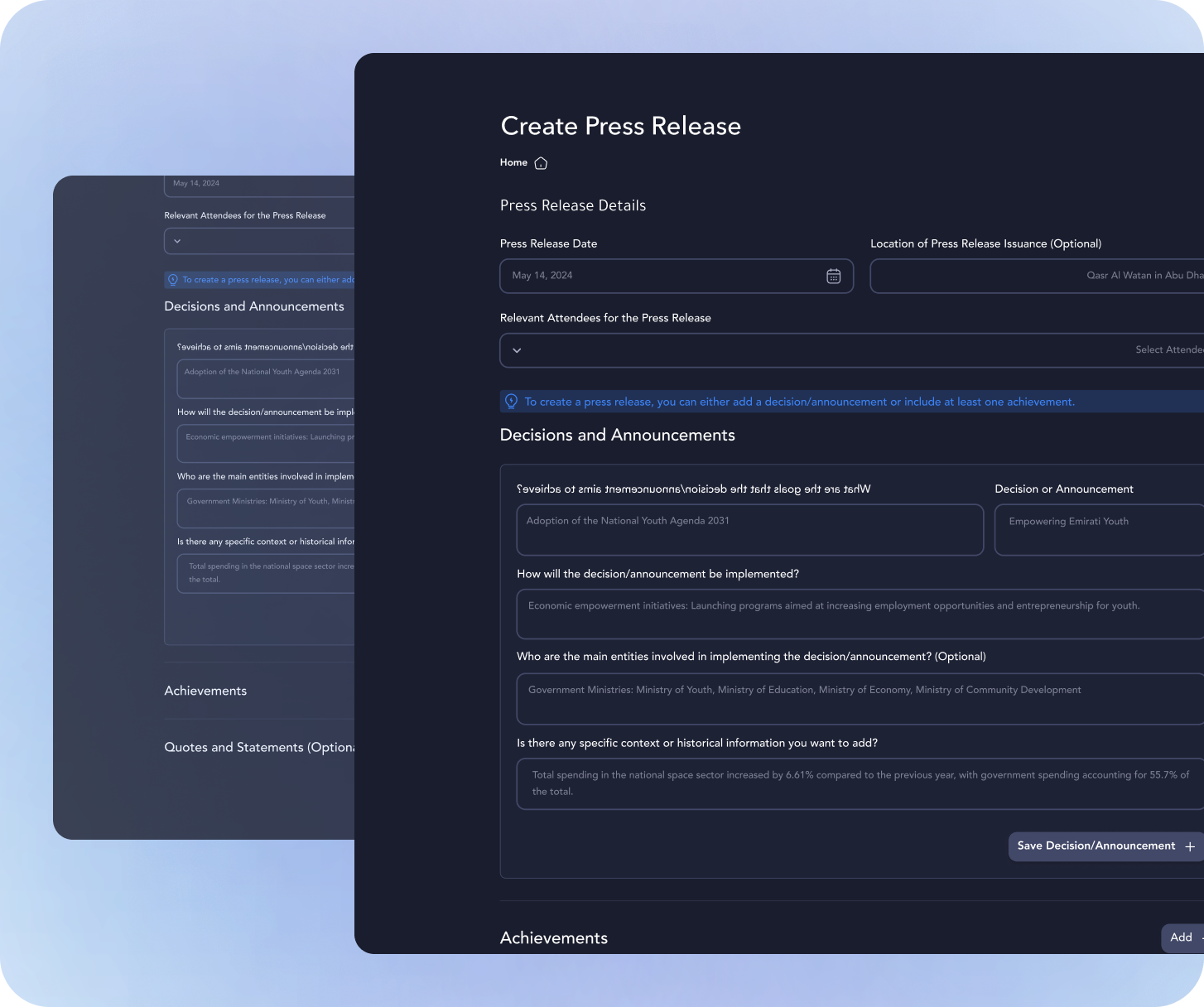Click the Home breadcrumb link
The height and width of the screenshot is (1007, 1204).
(513, 162)
